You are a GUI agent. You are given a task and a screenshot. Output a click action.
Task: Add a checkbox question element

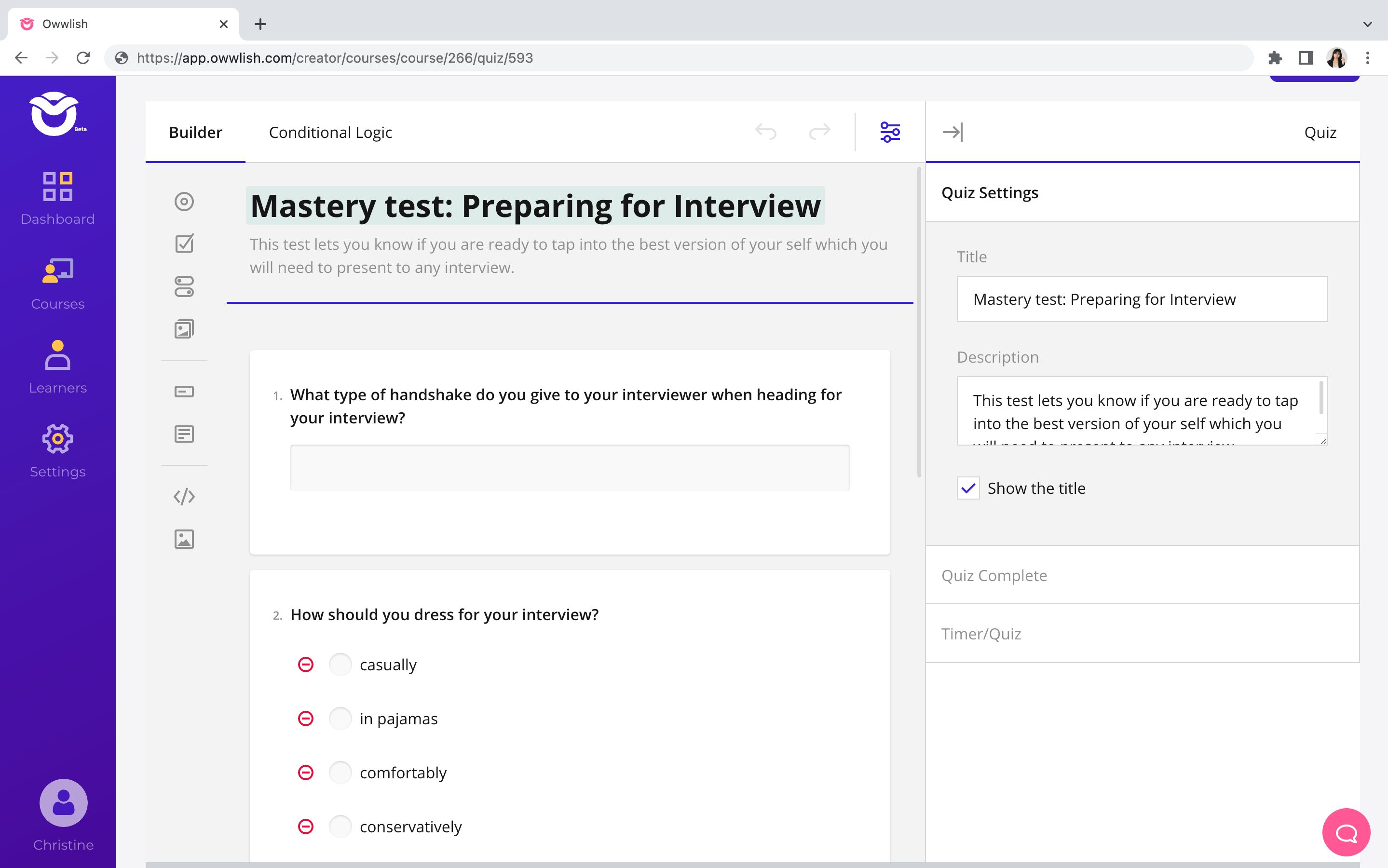[x=184, y=244]
